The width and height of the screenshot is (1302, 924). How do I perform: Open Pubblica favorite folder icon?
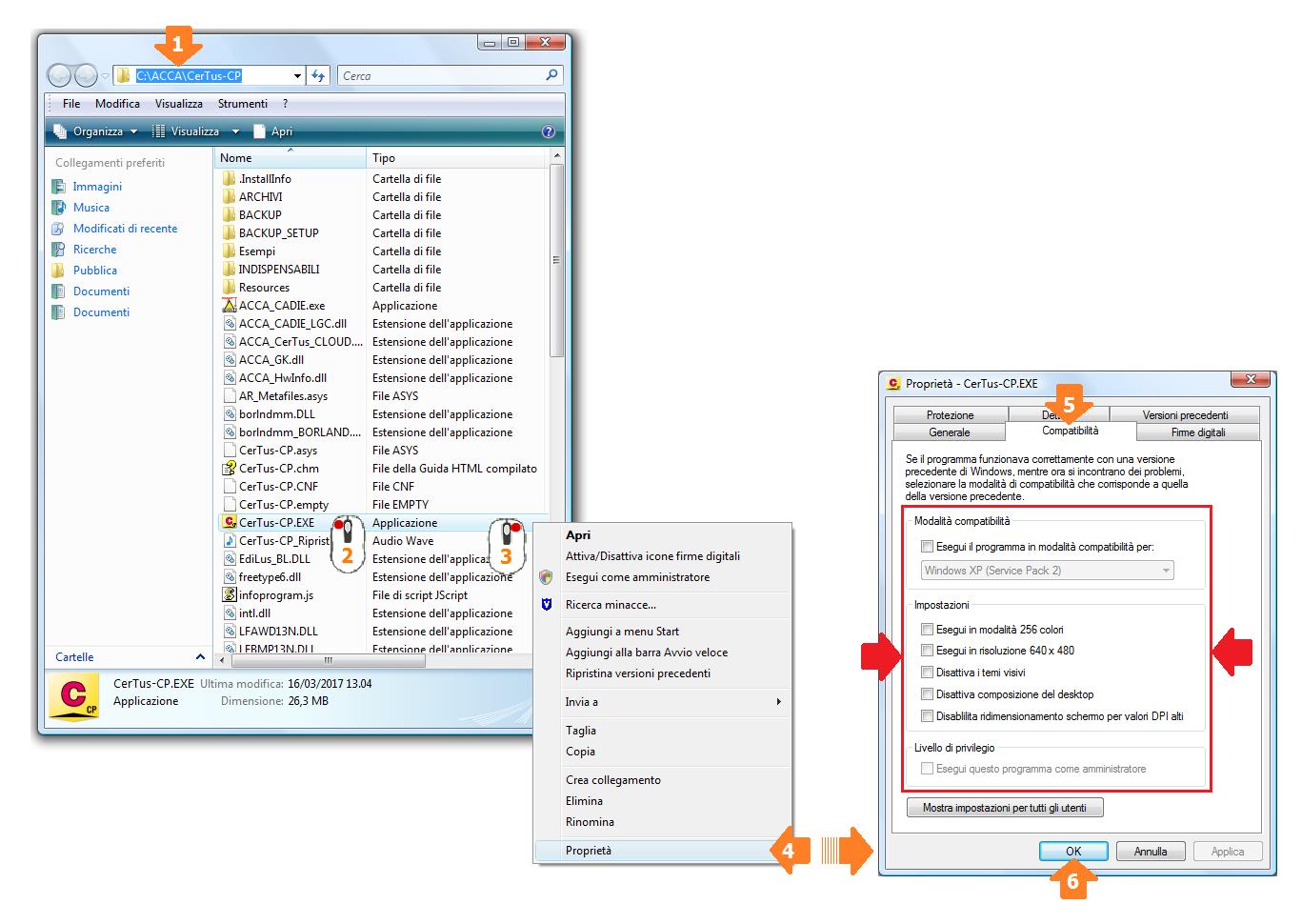point(59,271)
